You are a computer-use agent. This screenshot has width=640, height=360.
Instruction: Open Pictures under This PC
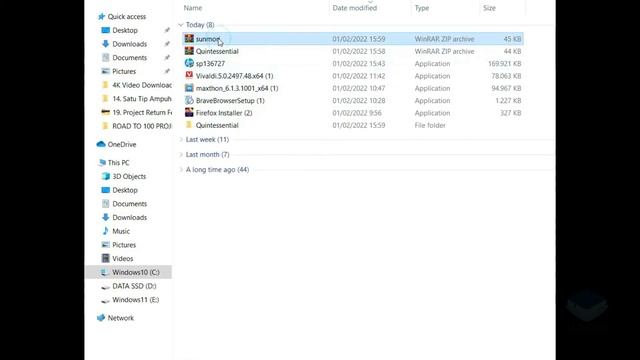pyautogui.click(x=124, y=244)
